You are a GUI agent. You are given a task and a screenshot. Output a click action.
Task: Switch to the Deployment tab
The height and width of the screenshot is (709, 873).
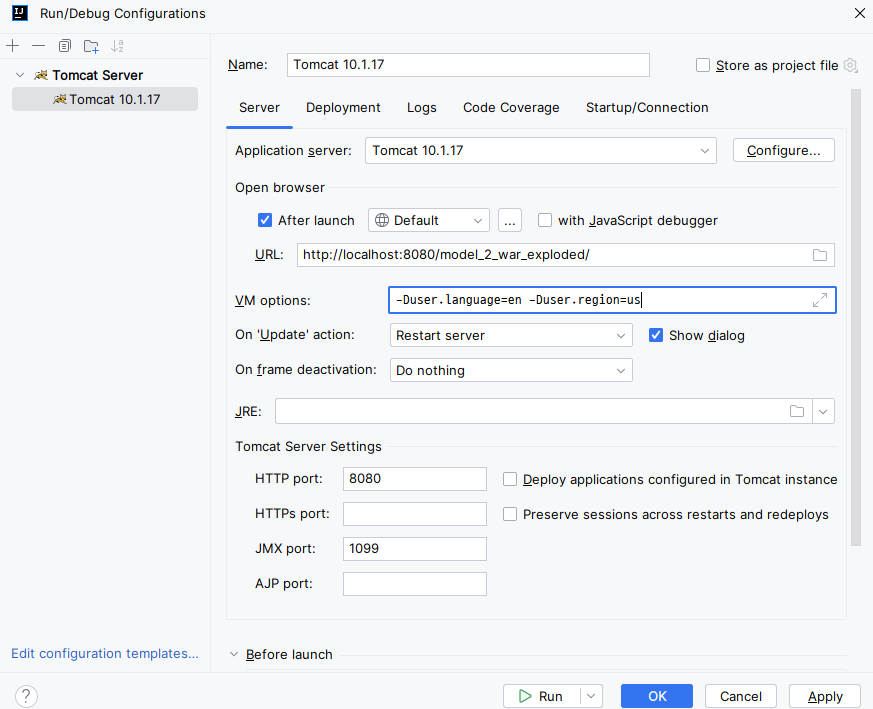coord(343,107)
